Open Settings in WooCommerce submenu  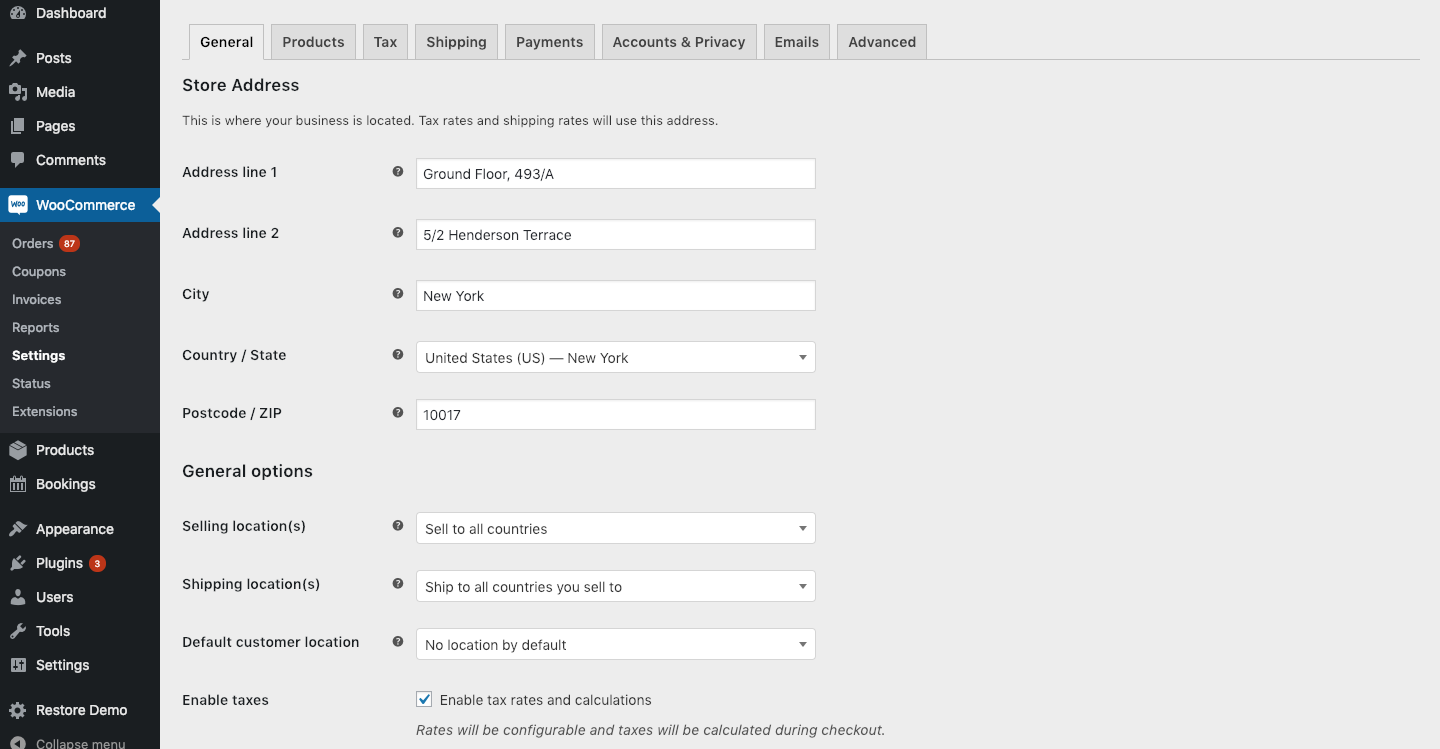click(39, 356)
